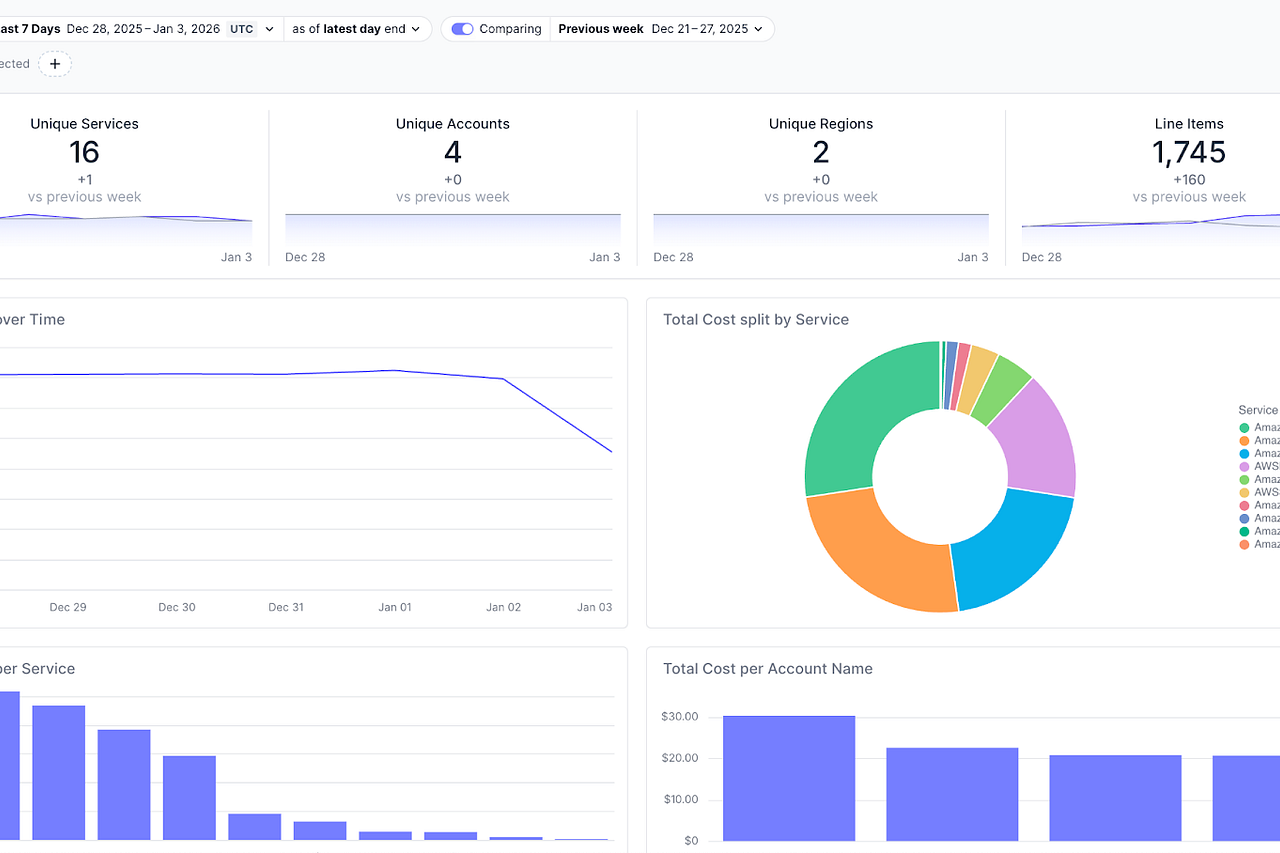Viewport: 1280px width, 853px height.
Task: Click the UTC timezone badge
Action: pos(242,29)
